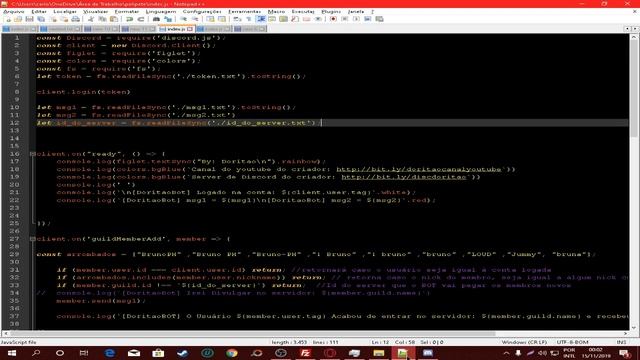Click line number 29 in the margin
The image size is (640, 360).
tap(15, 254)
